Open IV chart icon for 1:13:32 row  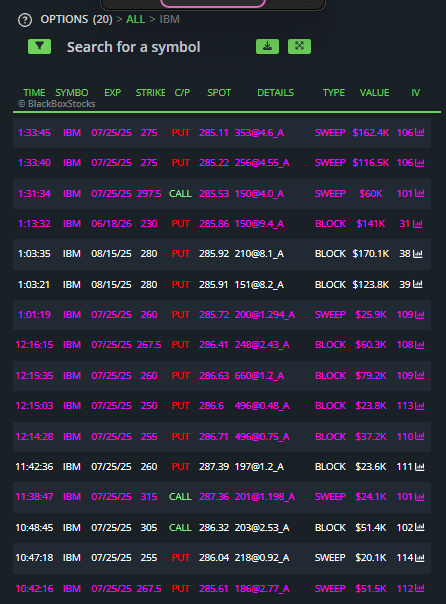[x=418, y=223]
